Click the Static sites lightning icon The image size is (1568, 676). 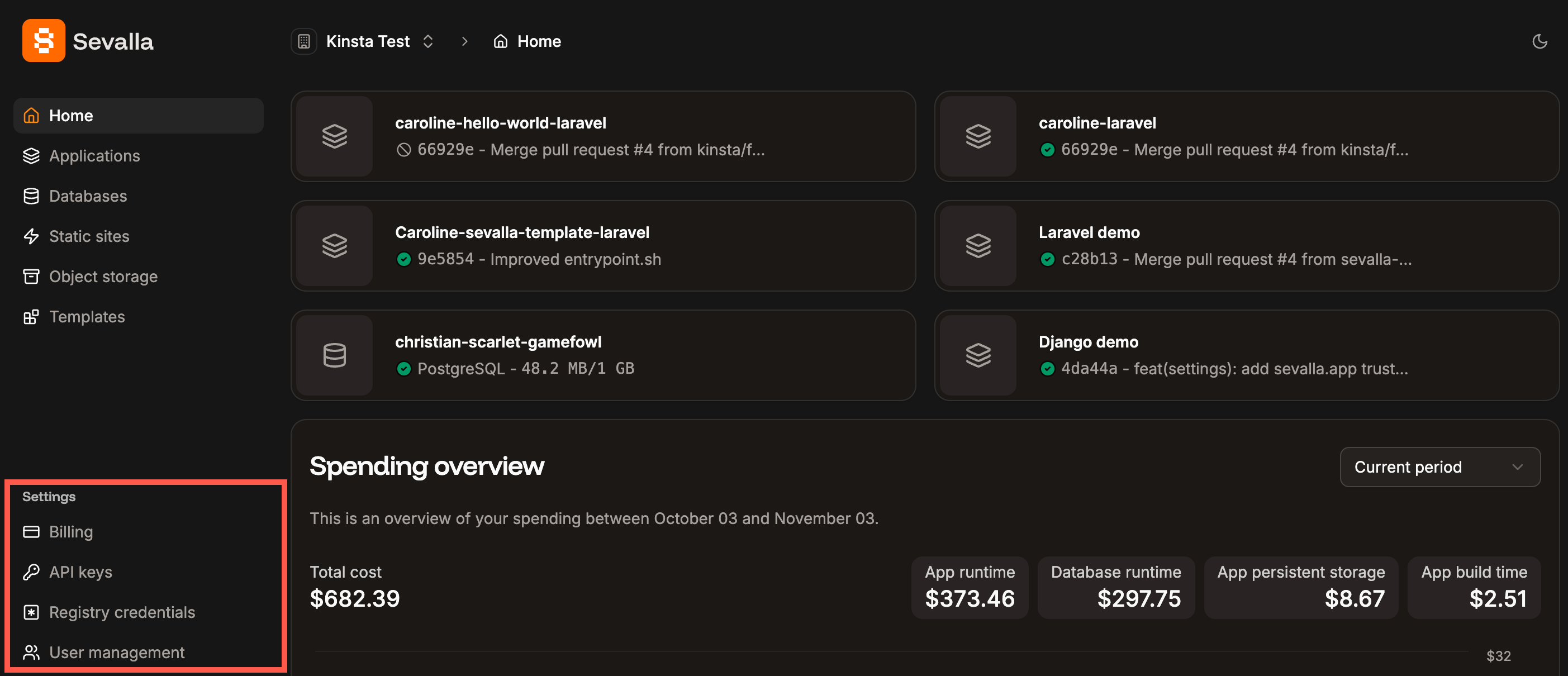(x=32, y=236)
